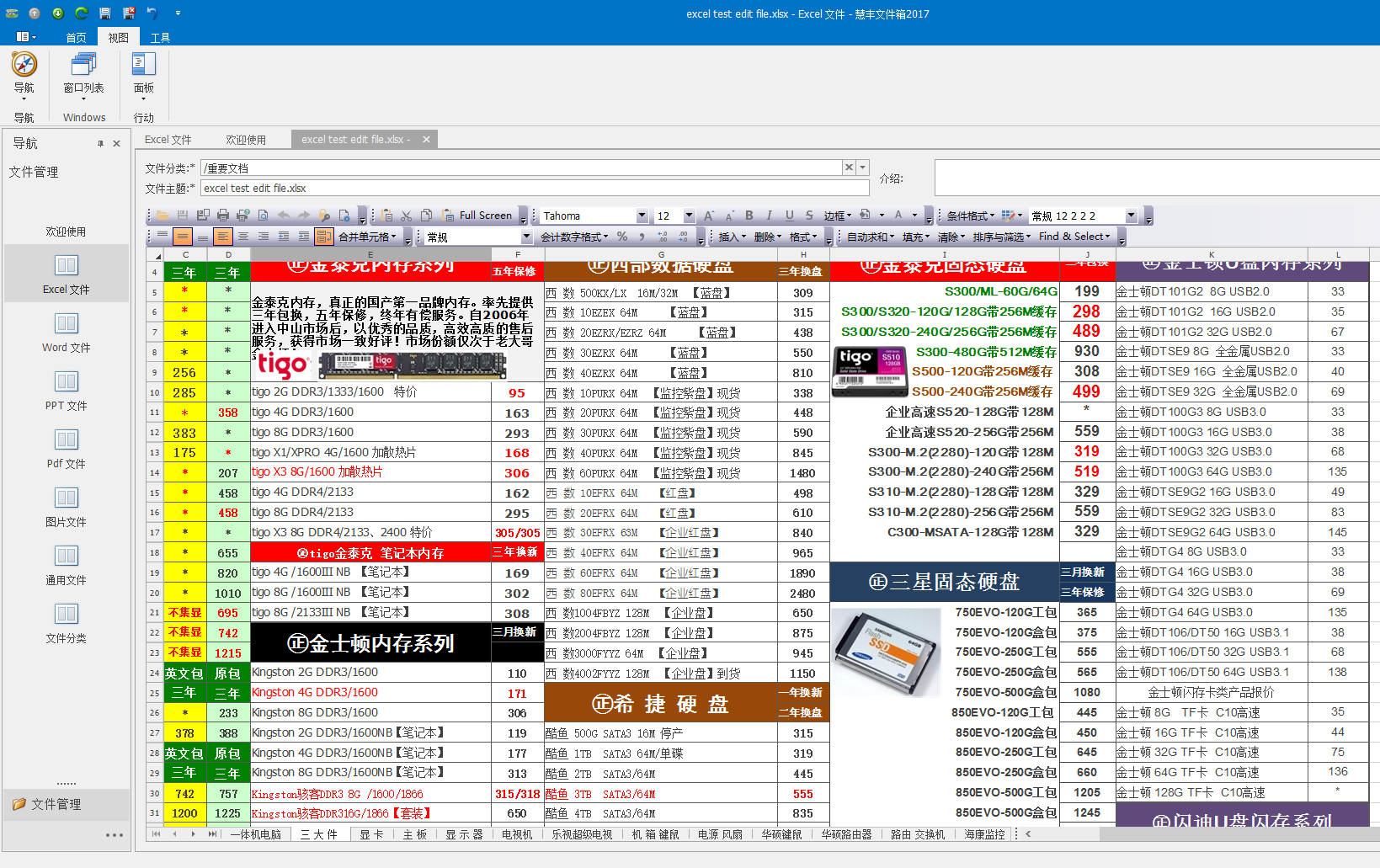Open the 边框 borders dropdown
Image resolution: width=1380 pixels, height=868 pixels.
coord(838,216)
